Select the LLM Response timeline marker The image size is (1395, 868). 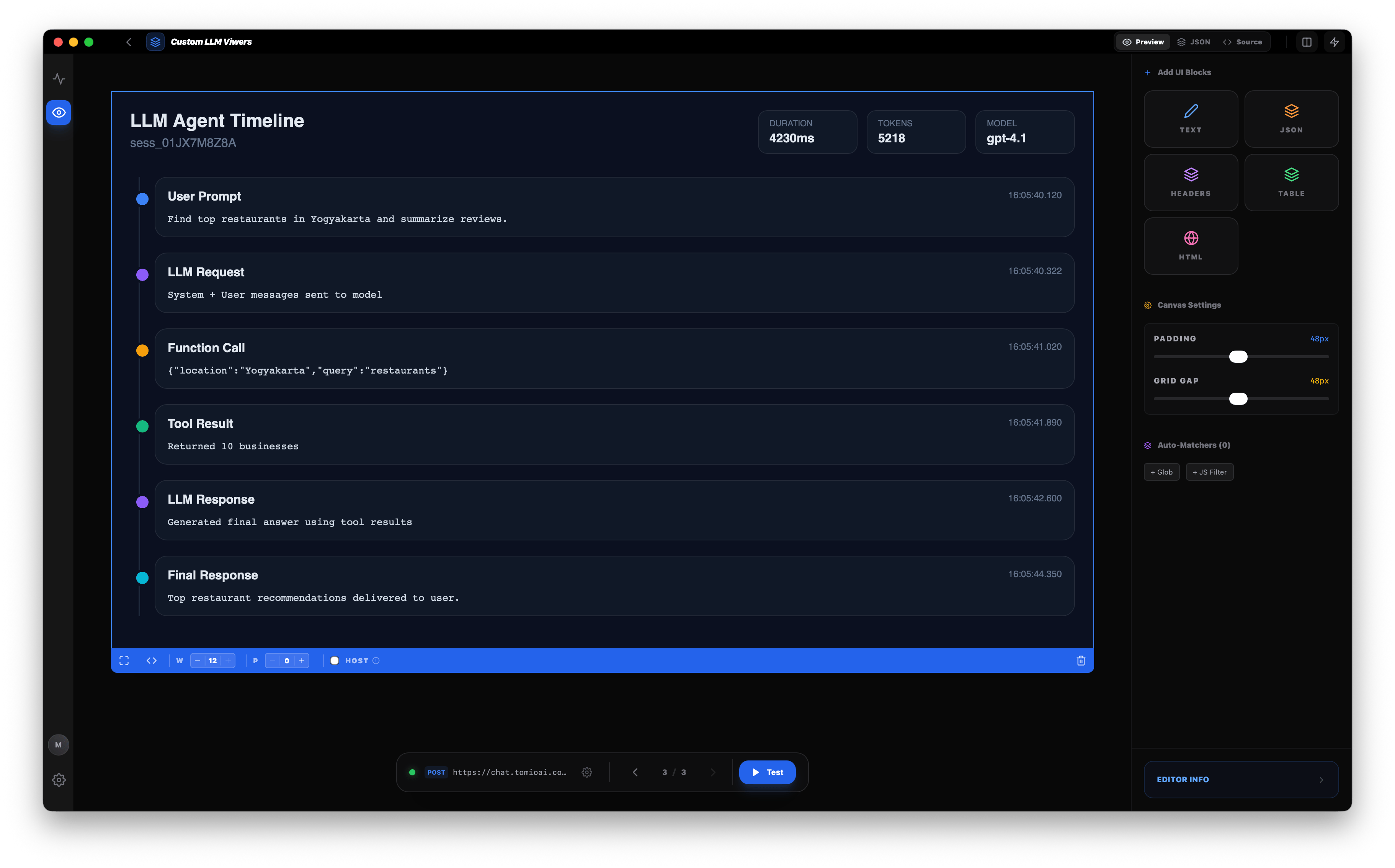point(142,502)
